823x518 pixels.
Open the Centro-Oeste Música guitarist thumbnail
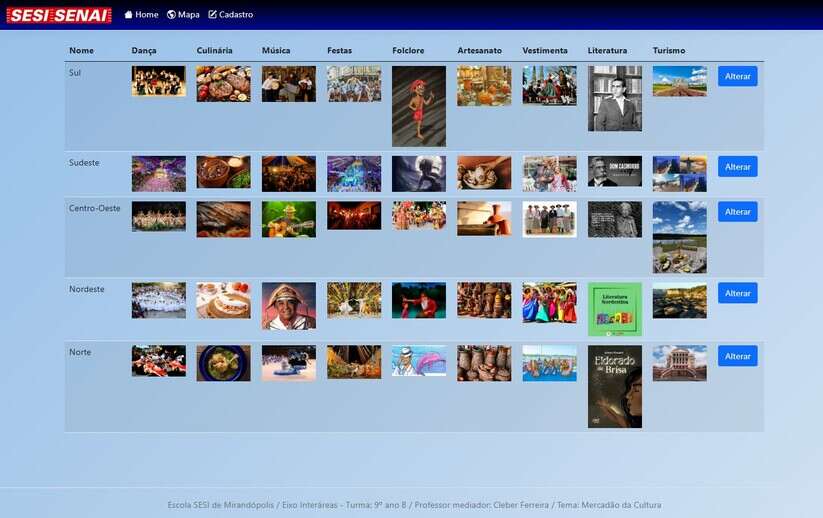(289, 219)
